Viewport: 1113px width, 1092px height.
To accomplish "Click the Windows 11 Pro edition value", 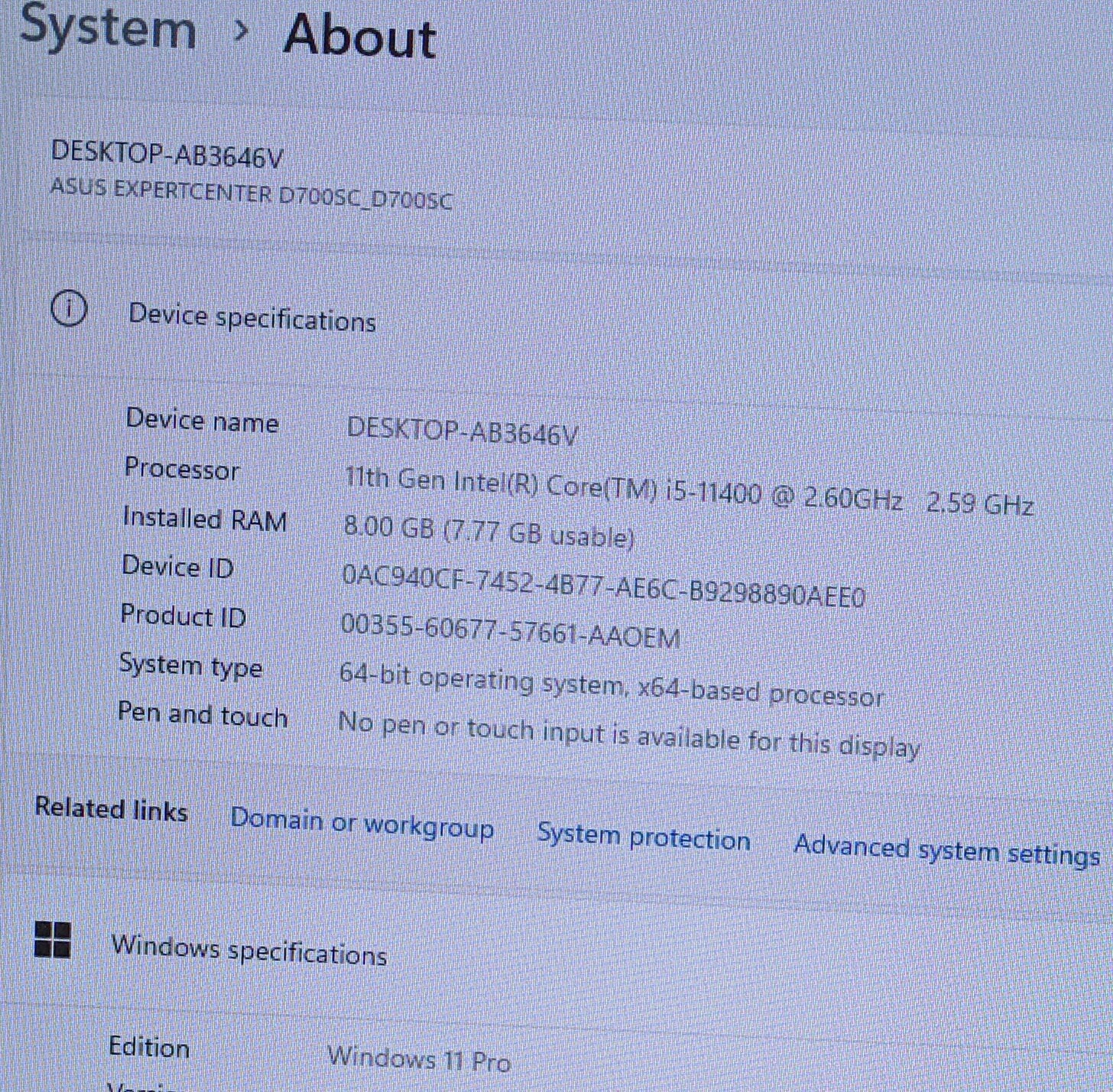I will point(419,1059).
